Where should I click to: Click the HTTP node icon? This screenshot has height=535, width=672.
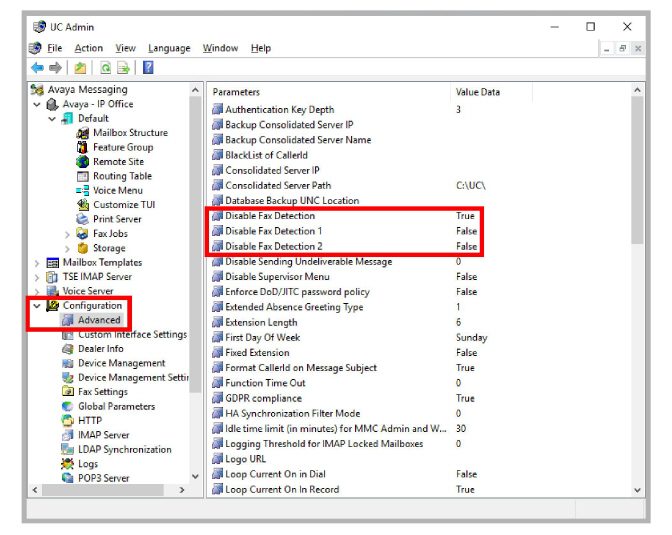(x=67, y=421)
